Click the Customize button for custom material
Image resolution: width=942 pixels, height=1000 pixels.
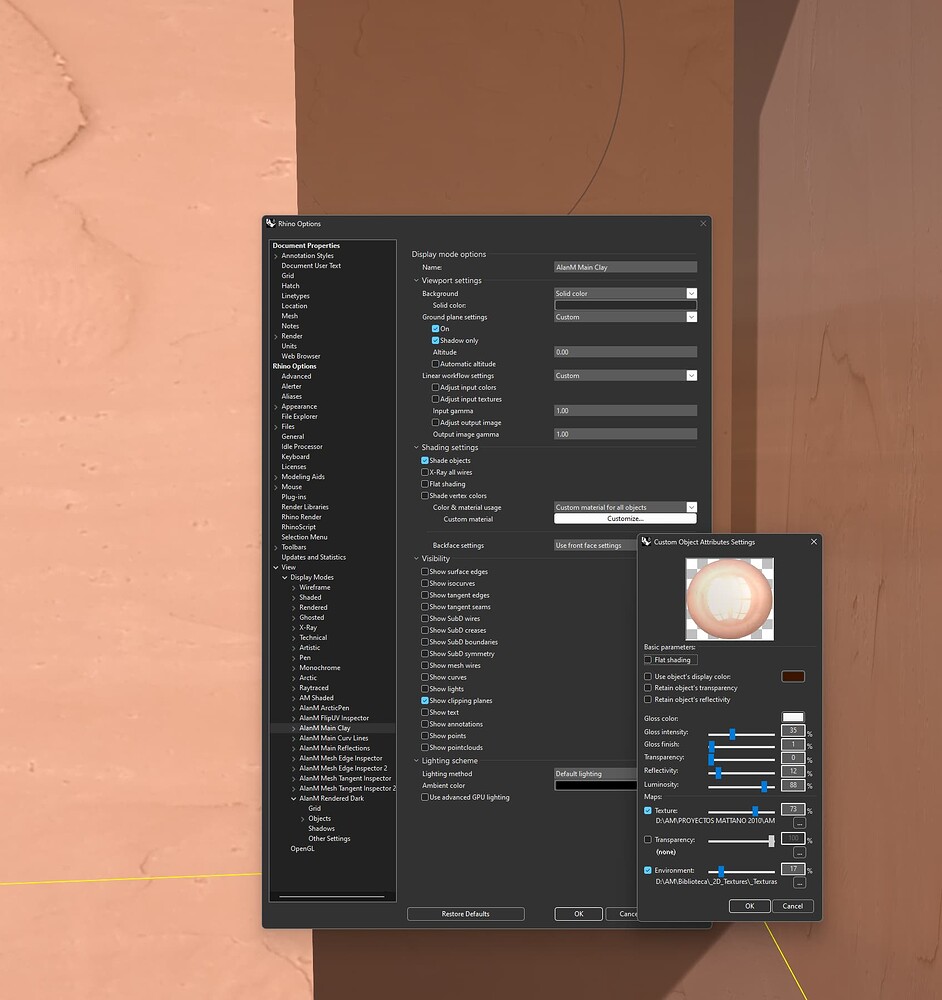click(x=626, y=519)
